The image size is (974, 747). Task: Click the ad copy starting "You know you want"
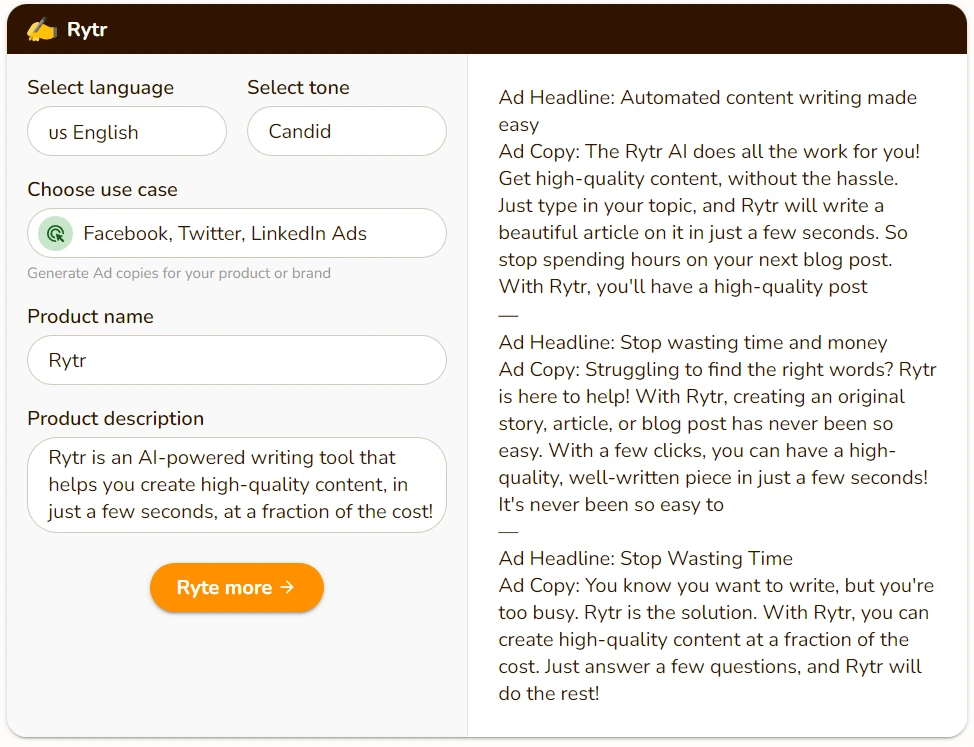coord(716,639)
